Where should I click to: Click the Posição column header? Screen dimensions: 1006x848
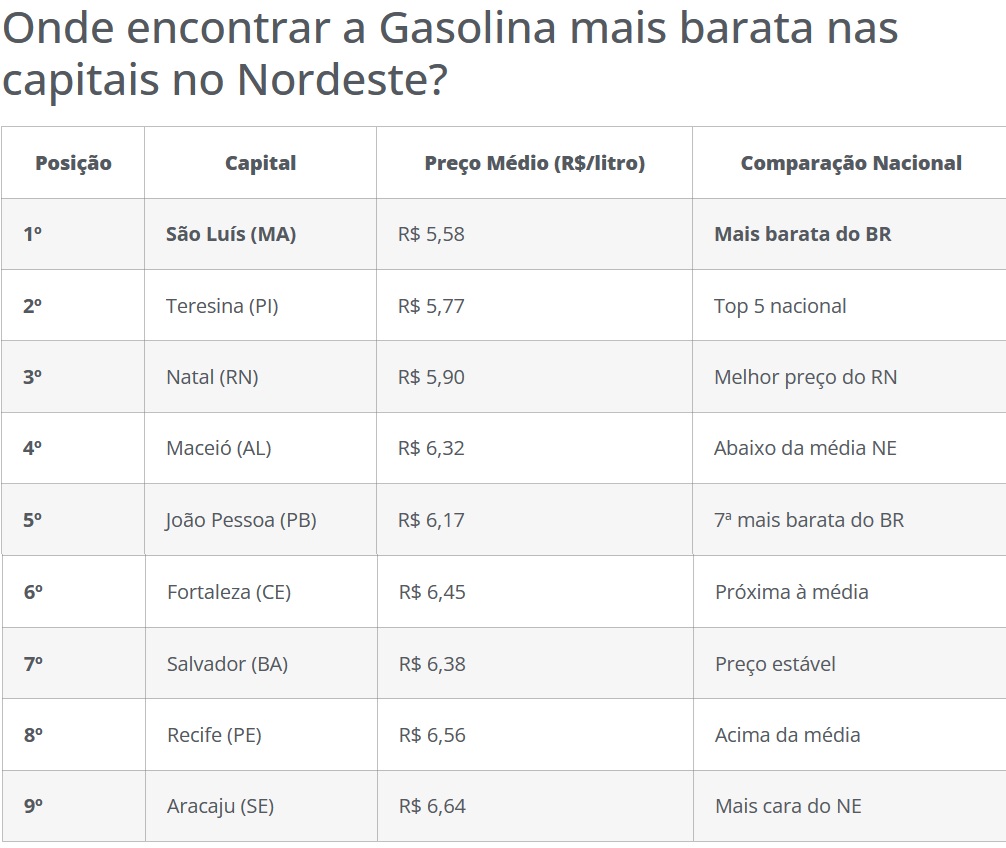point(73,163)
